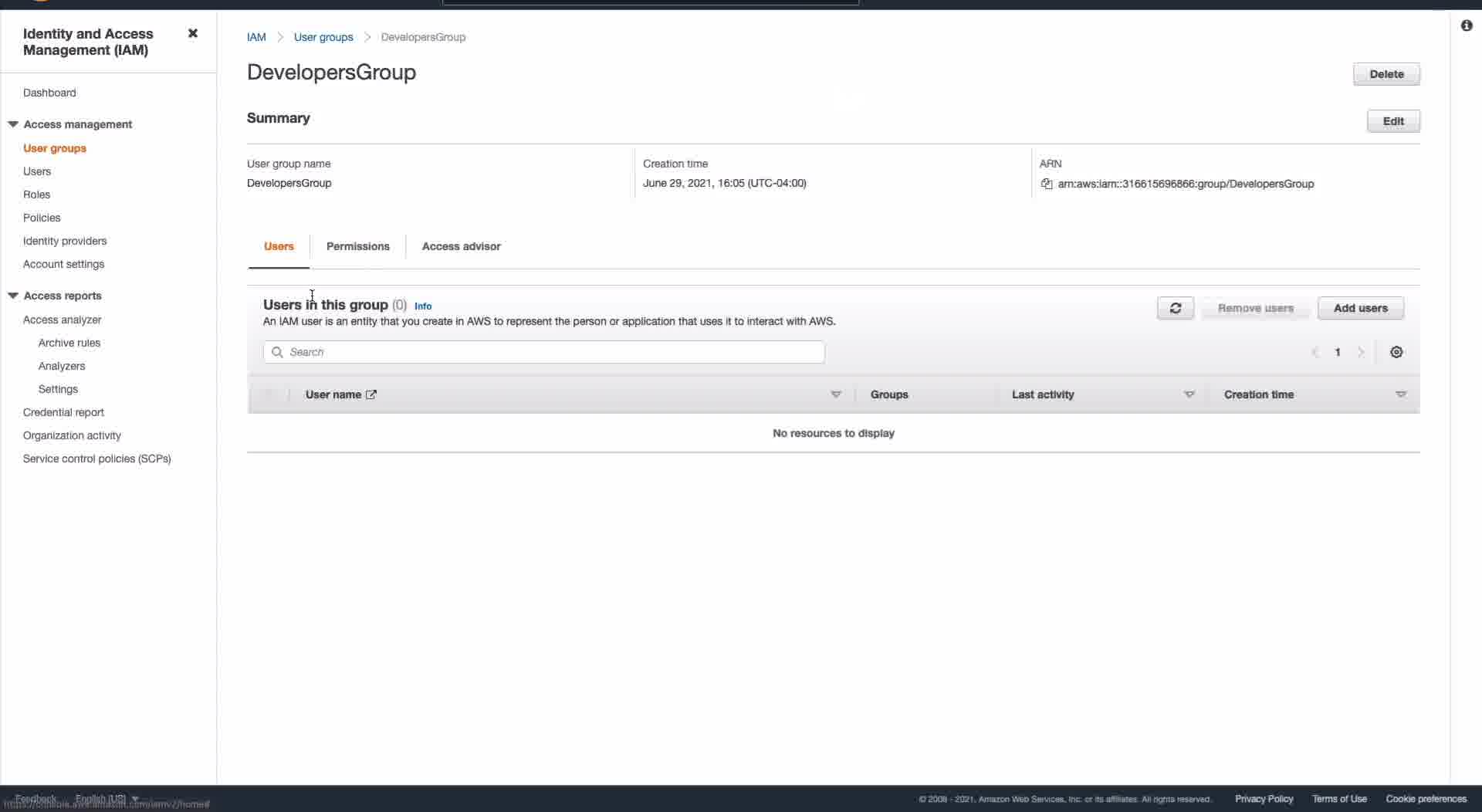This screenshot has width=1482, height=812.
Task: Open the info panel icon
Action: click(1467, 25)
